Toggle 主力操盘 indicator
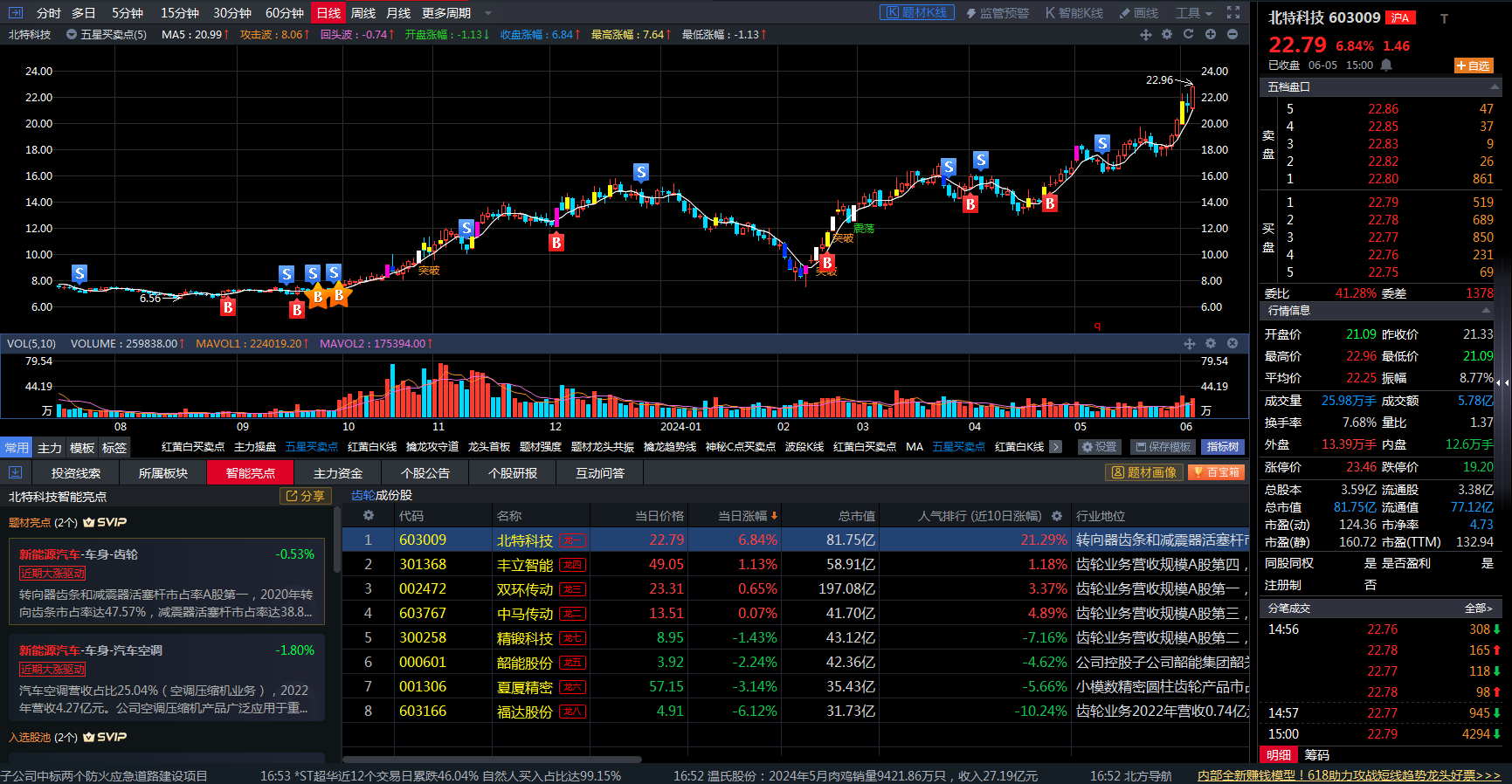1512x784 pixels. (255, 446)
